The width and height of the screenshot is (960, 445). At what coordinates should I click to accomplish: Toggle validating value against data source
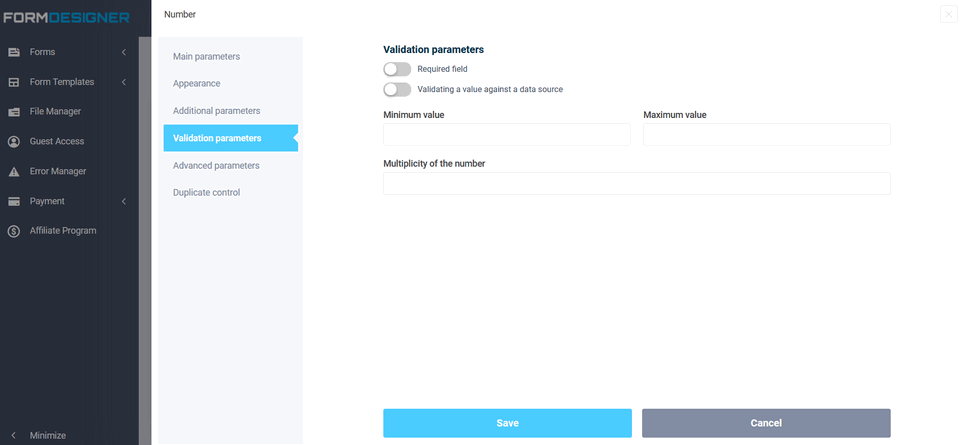pos(397,89)
